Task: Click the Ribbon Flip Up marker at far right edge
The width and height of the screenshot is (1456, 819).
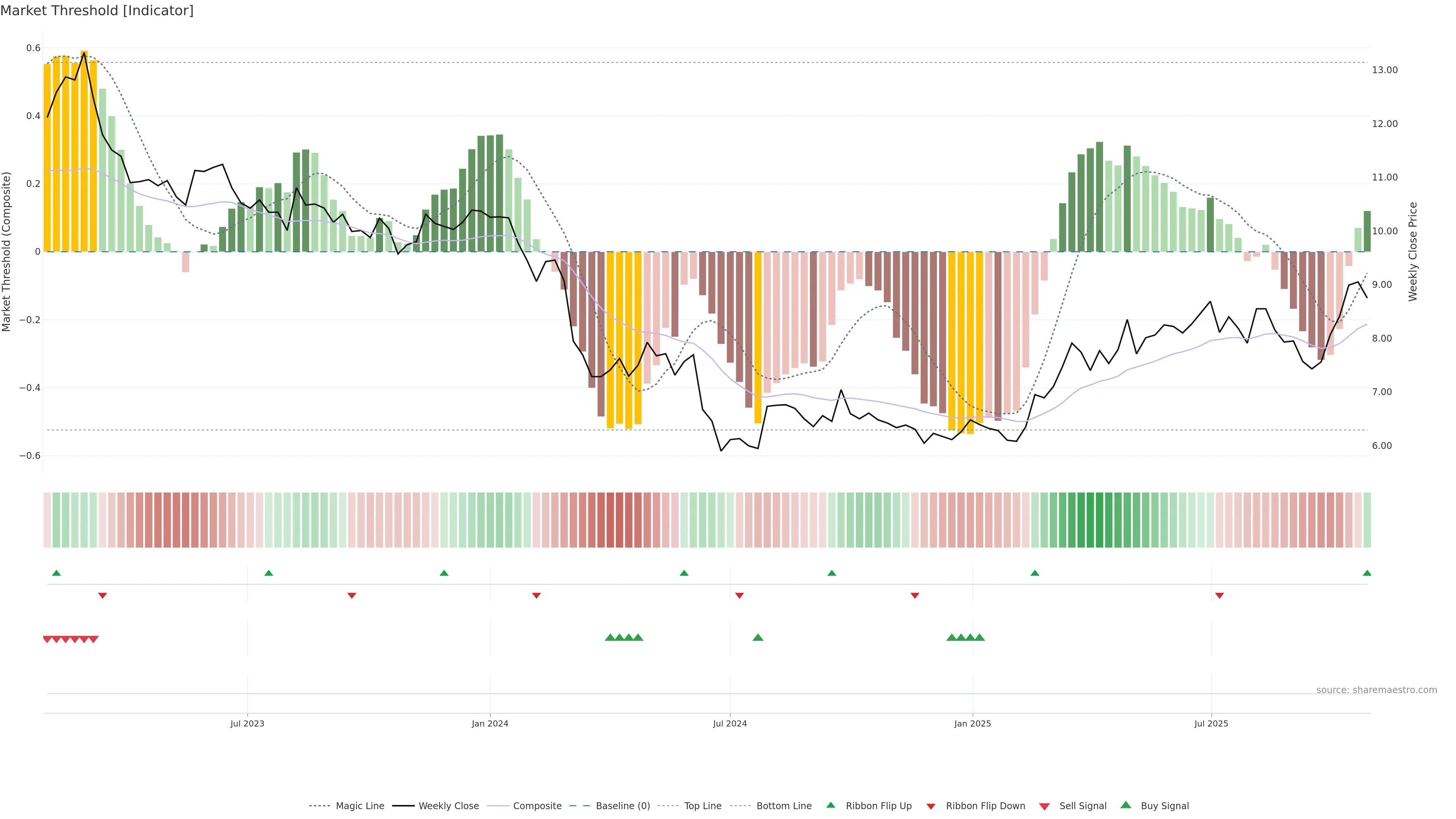Action: click(x=1367, y=573)
